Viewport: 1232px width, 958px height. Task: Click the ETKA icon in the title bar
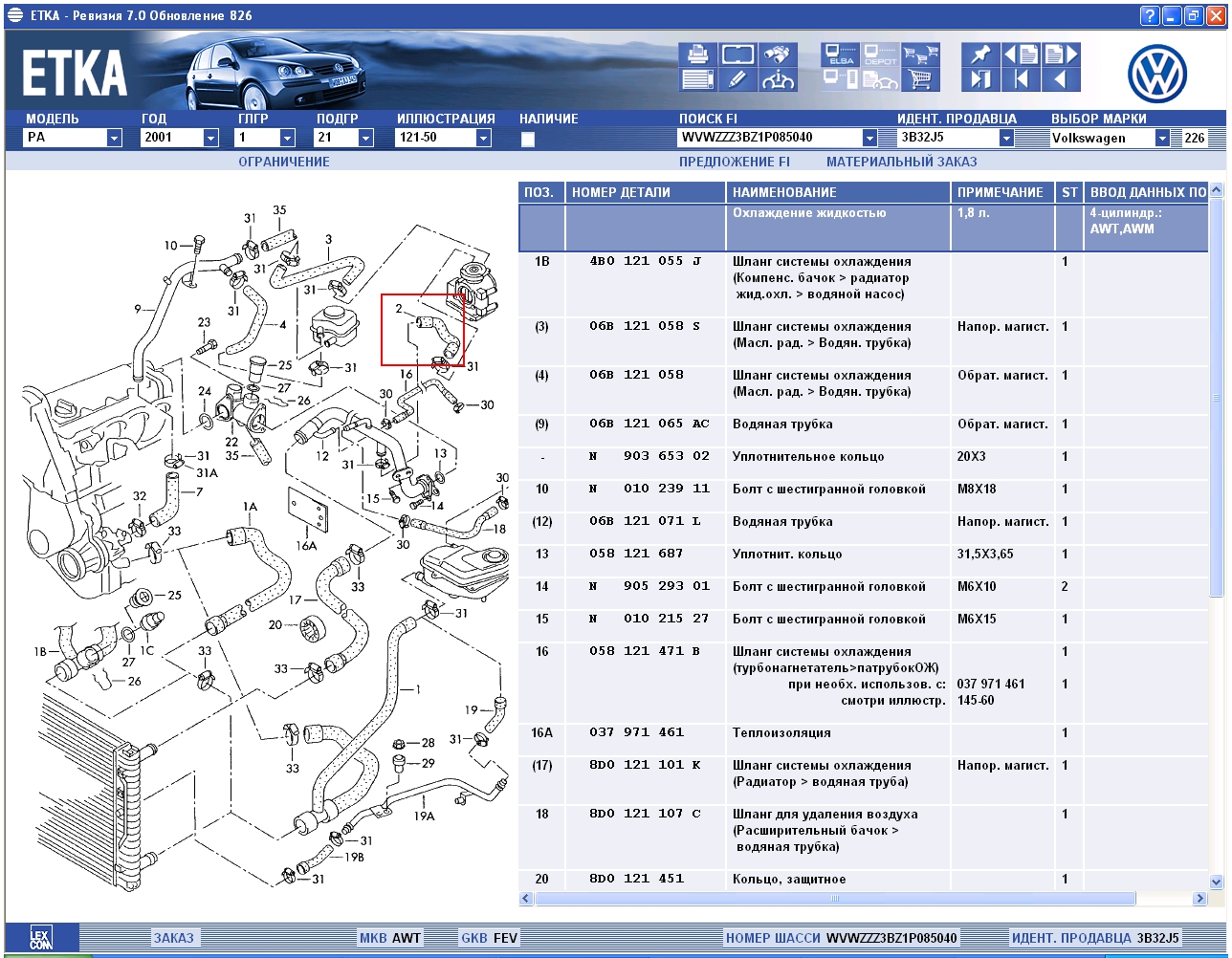(x=14, y=15)
